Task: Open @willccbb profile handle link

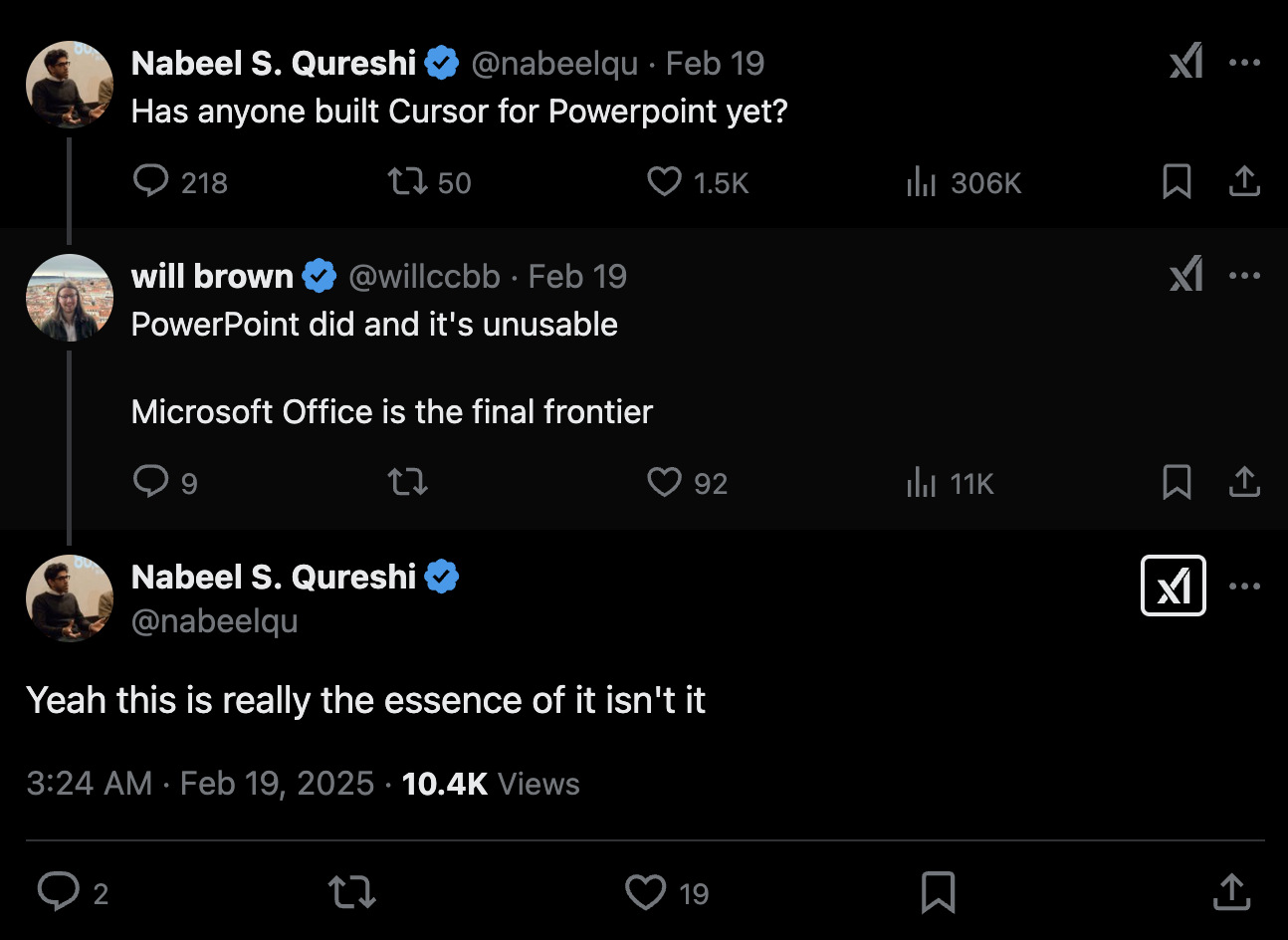Action: point(424,276)
